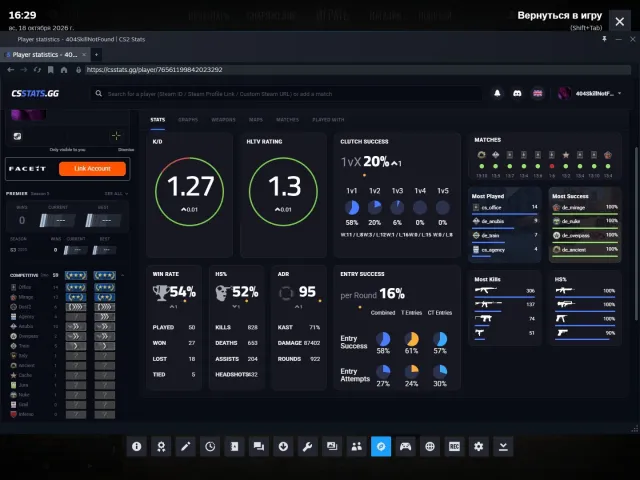
Task: Click the Вернуться в игру button
Action: coord(560,16)
